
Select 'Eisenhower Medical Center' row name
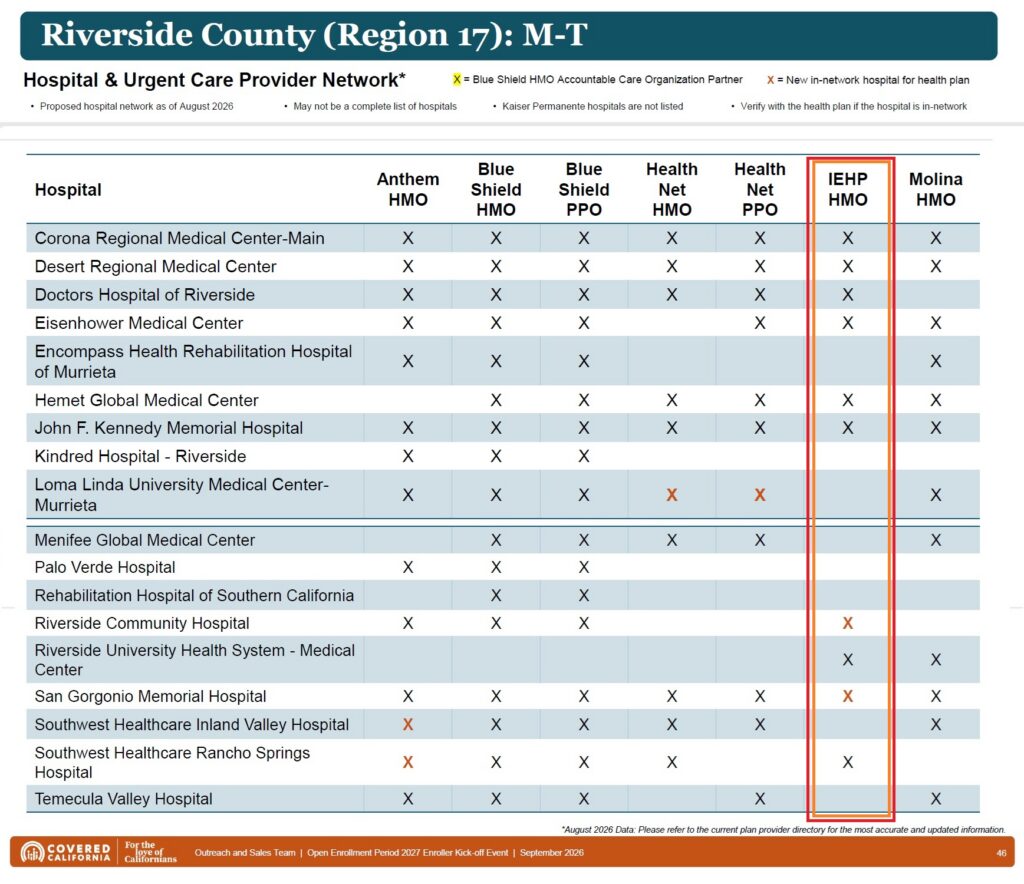point(138,323)
